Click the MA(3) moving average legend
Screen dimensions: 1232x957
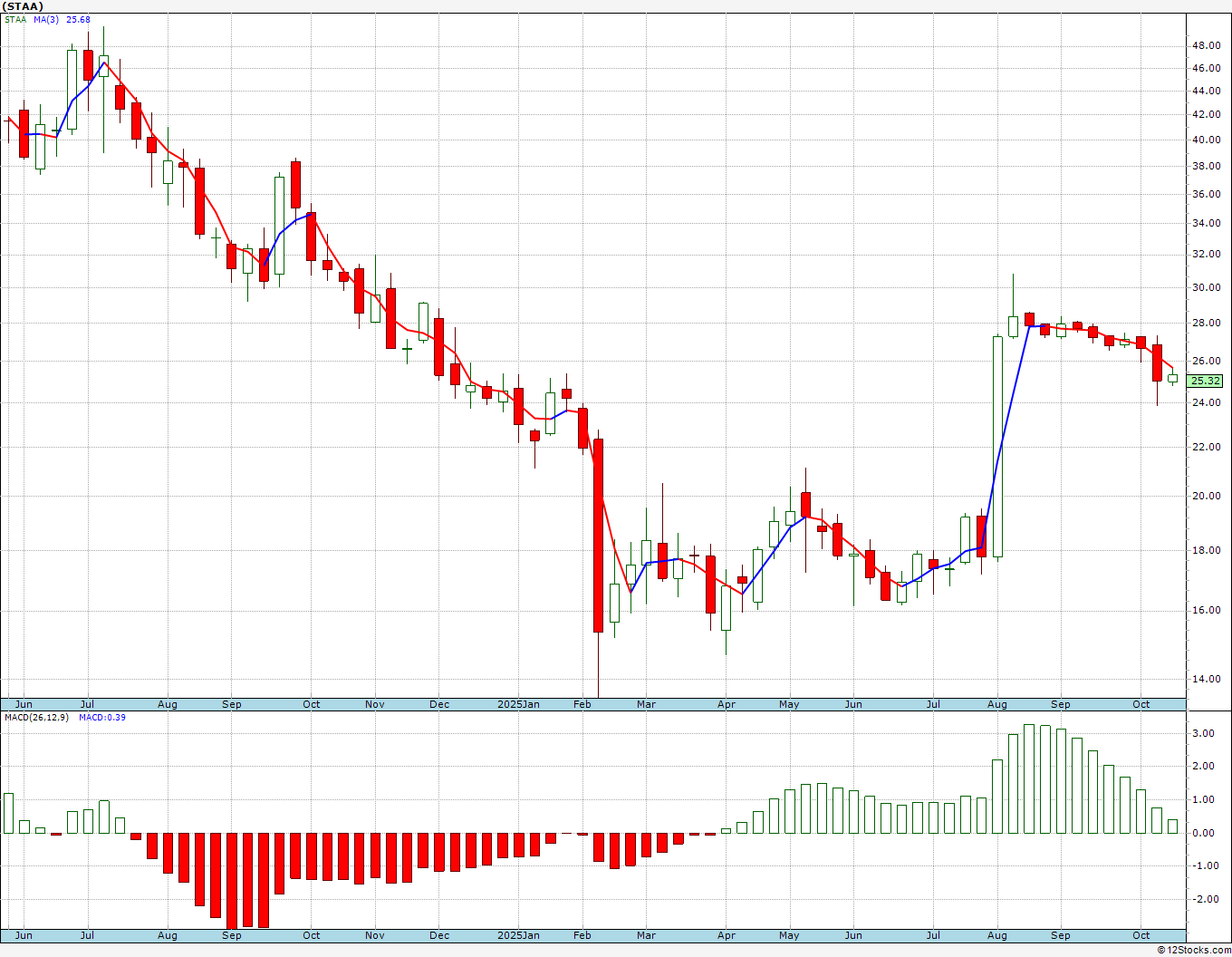(46, 19)
